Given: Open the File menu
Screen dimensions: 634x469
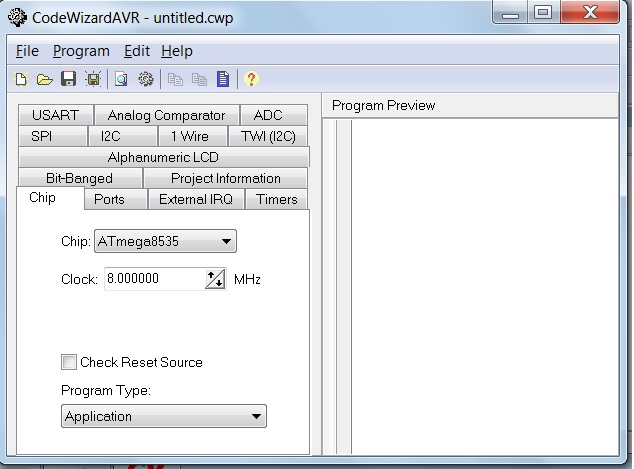Looking at the screenshot, I should [x=27, y=51].
